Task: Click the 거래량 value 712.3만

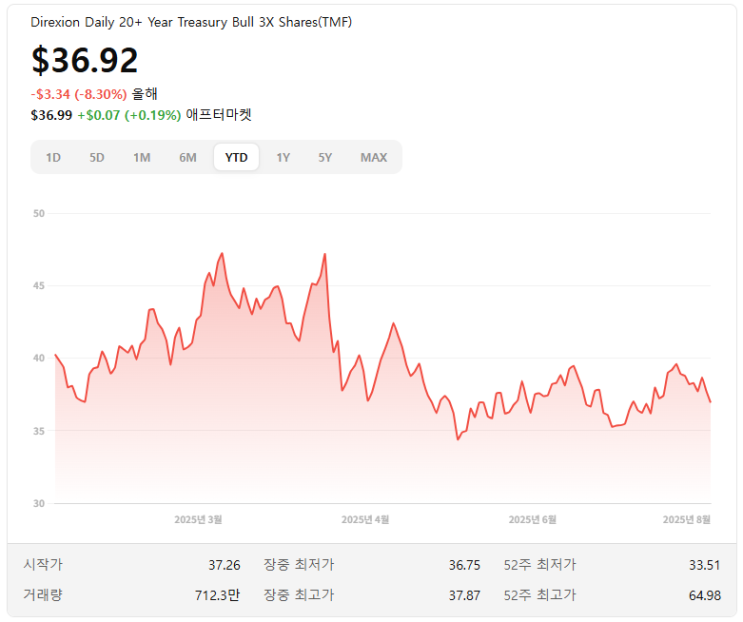Action: pos(217,595)
